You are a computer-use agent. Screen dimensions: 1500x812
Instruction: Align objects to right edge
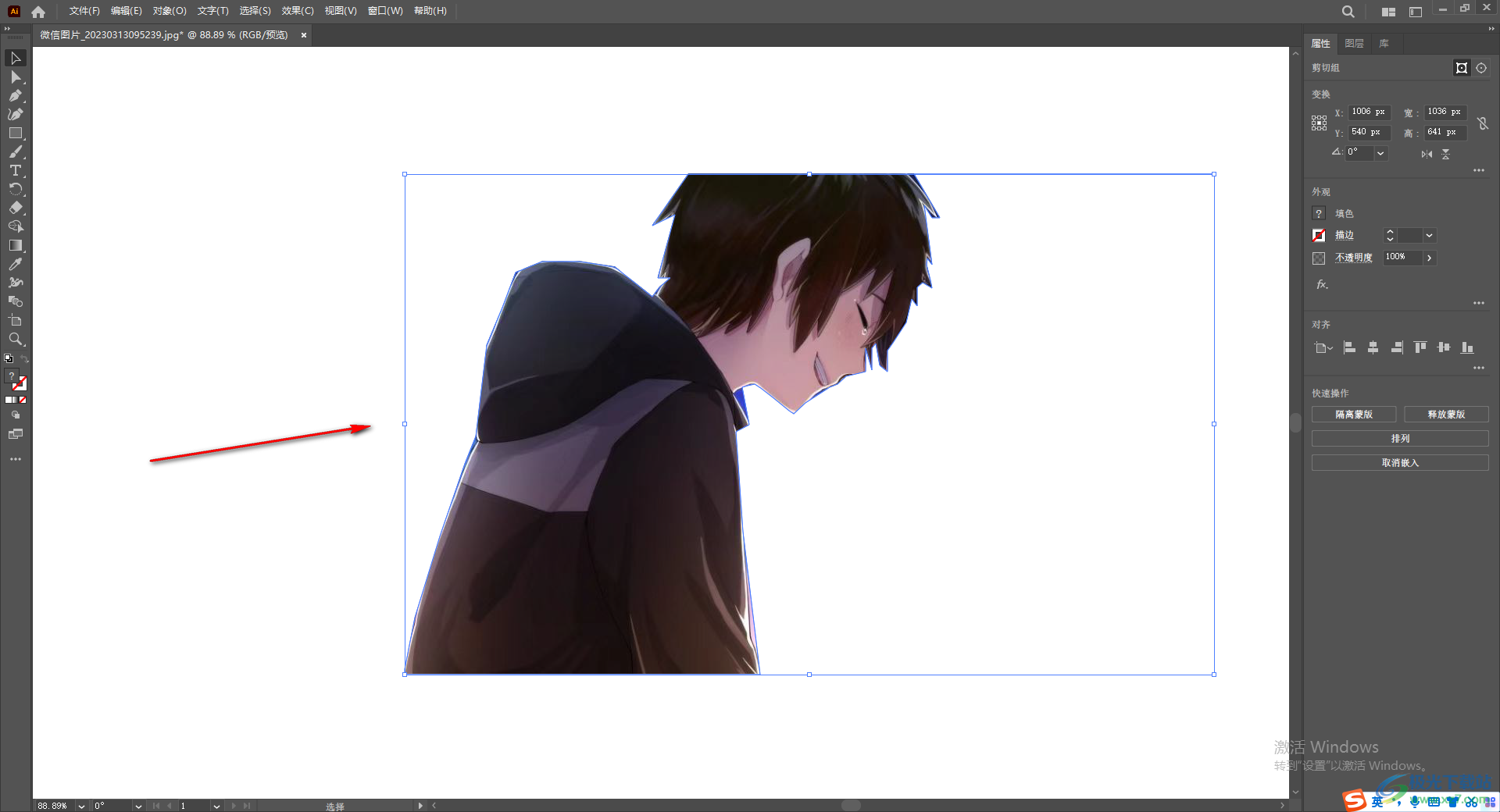(x=1396, y=347)
